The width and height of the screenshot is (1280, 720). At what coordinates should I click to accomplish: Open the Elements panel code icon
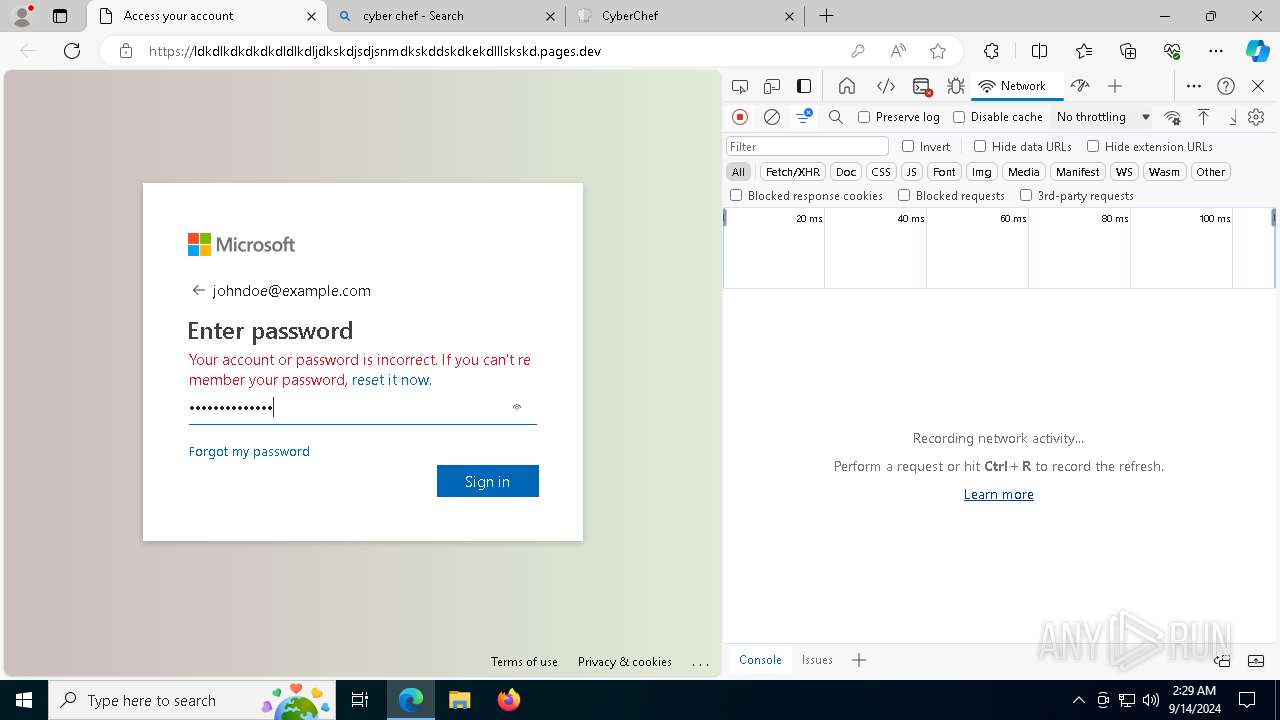885,86
